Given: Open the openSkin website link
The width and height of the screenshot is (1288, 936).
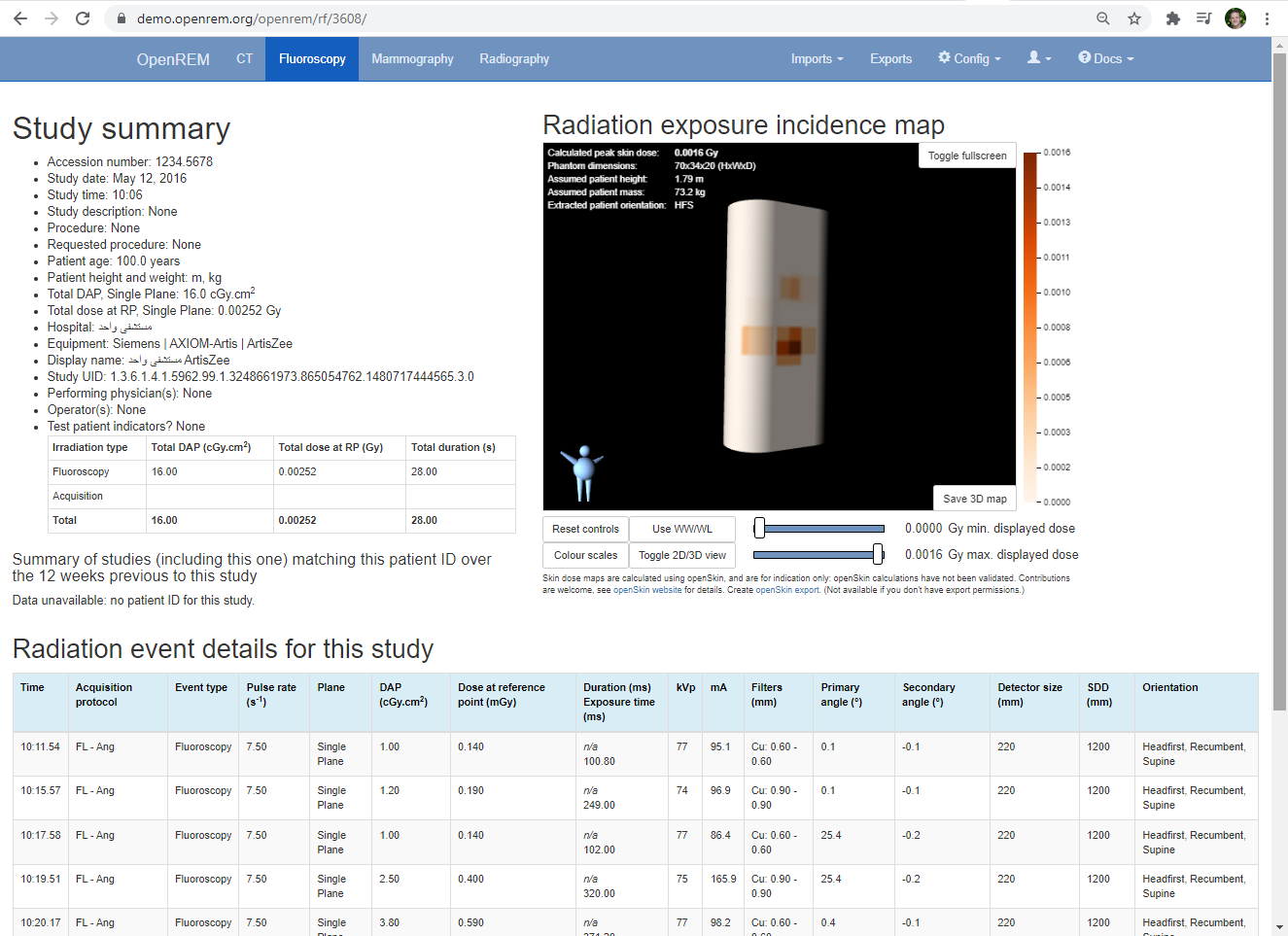Looking at the screenshot, I should pos(647,590).
